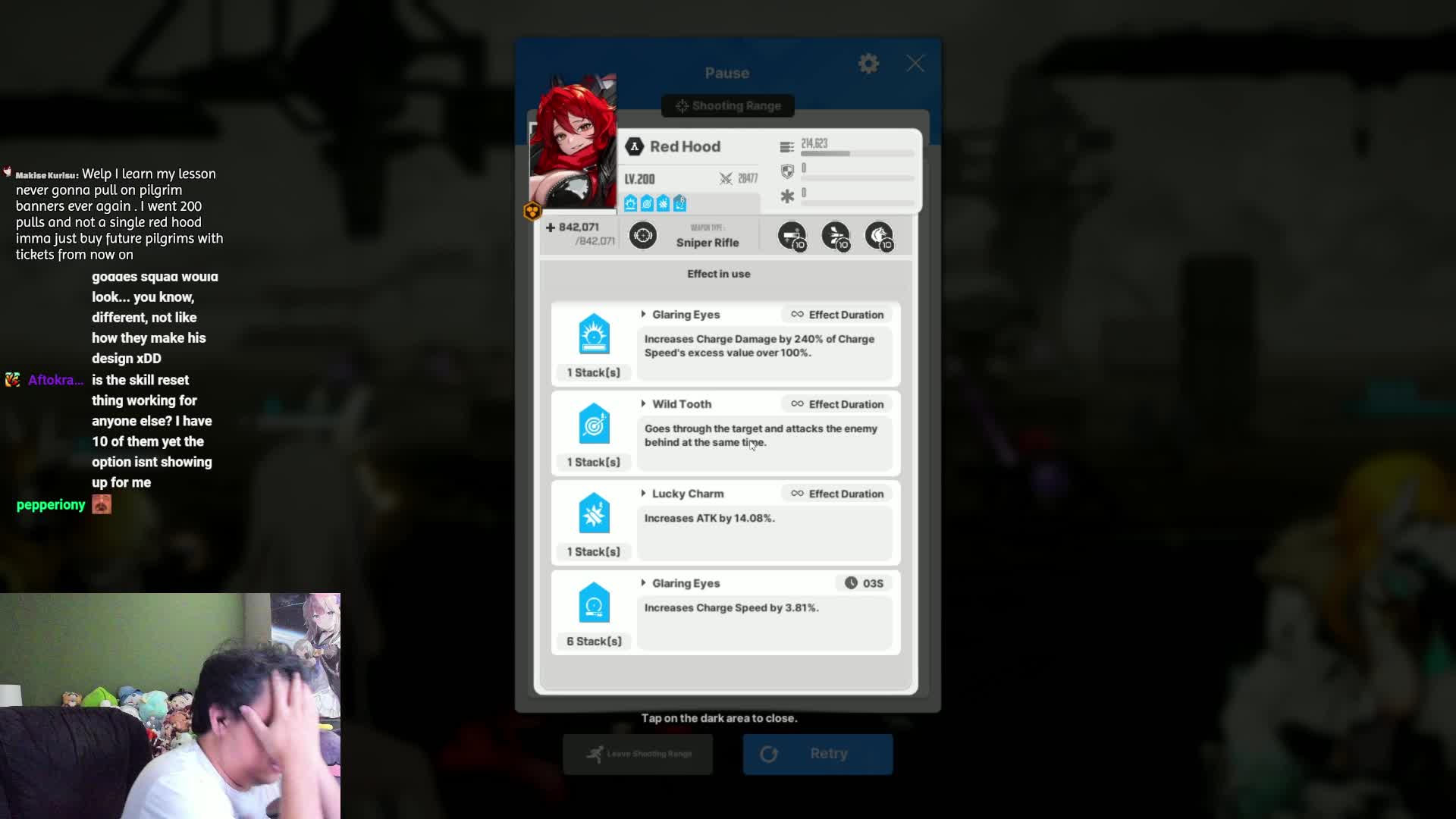1456x819 pixels.
Task: Click the 03S timer on Glaring Eyes
Action: [864, 583]
